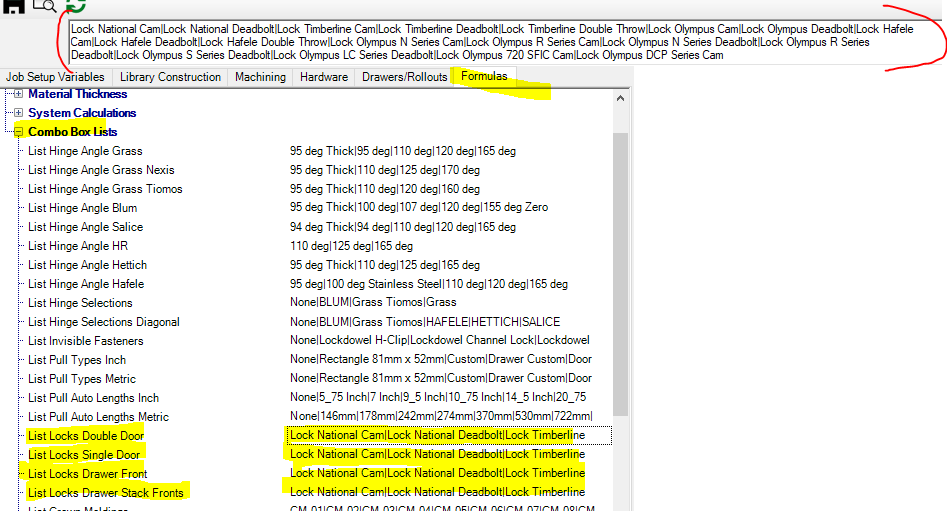Image resolution: width=947 pixels, height=511 pixels.
Task: Click value '95 deg Thick|110 deg|125 deg|170 deg'
Action: 385,170
